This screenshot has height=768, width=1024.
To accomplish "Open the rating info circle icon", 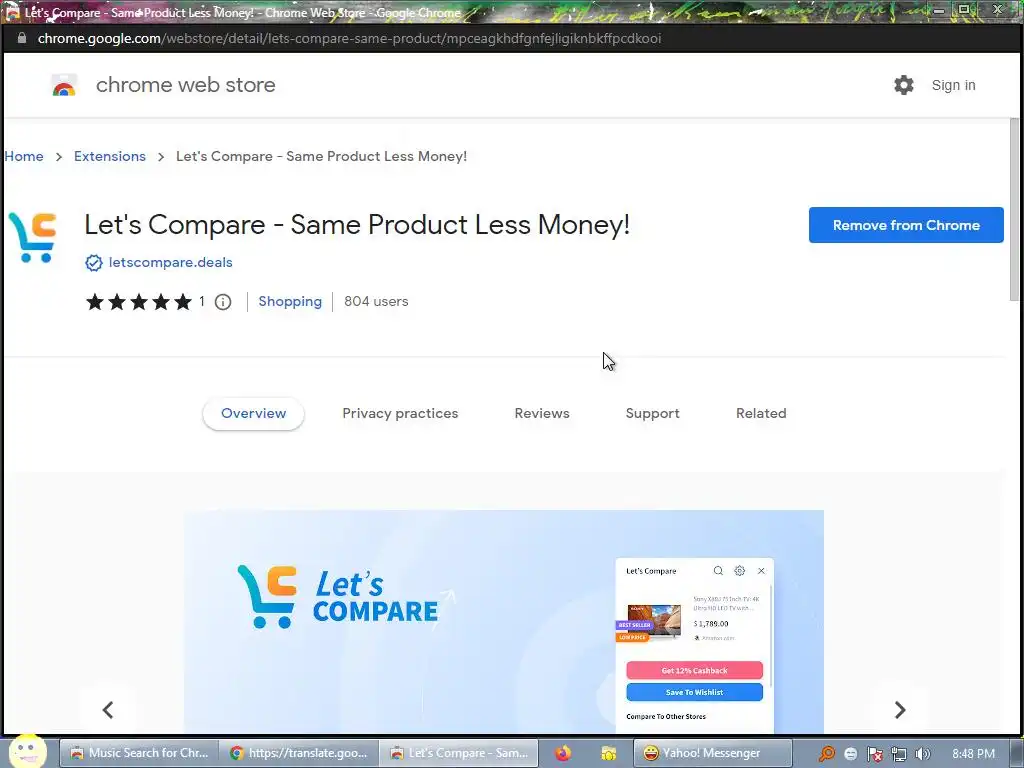I will tap(223, 302).
